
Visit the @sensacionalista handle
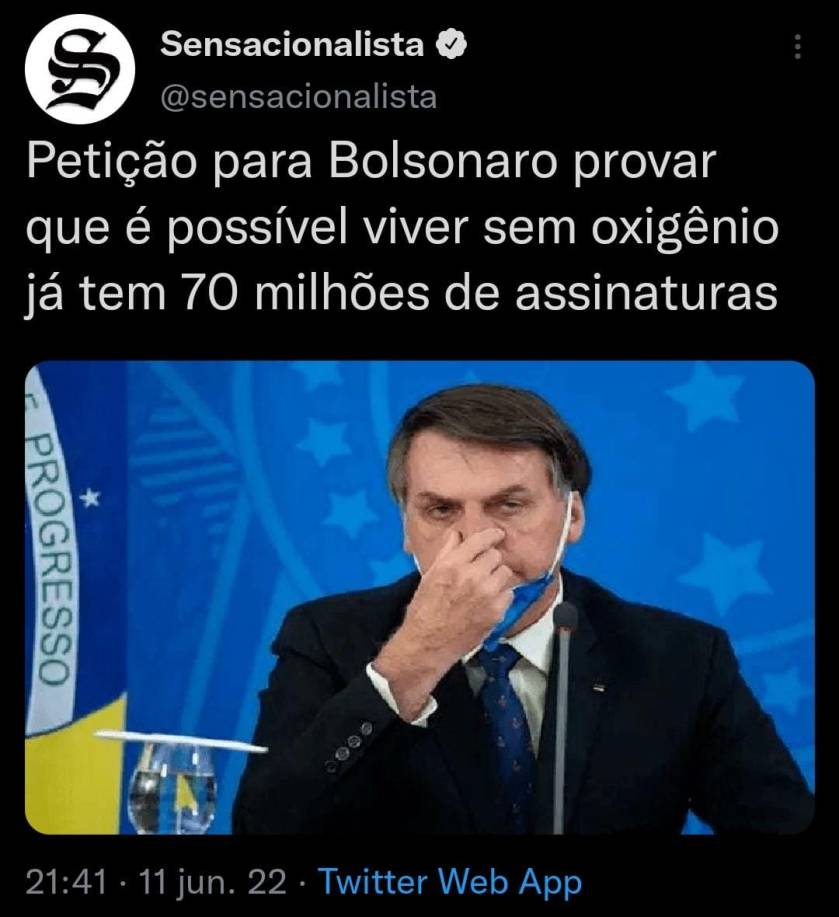click(x=299, y=96)
